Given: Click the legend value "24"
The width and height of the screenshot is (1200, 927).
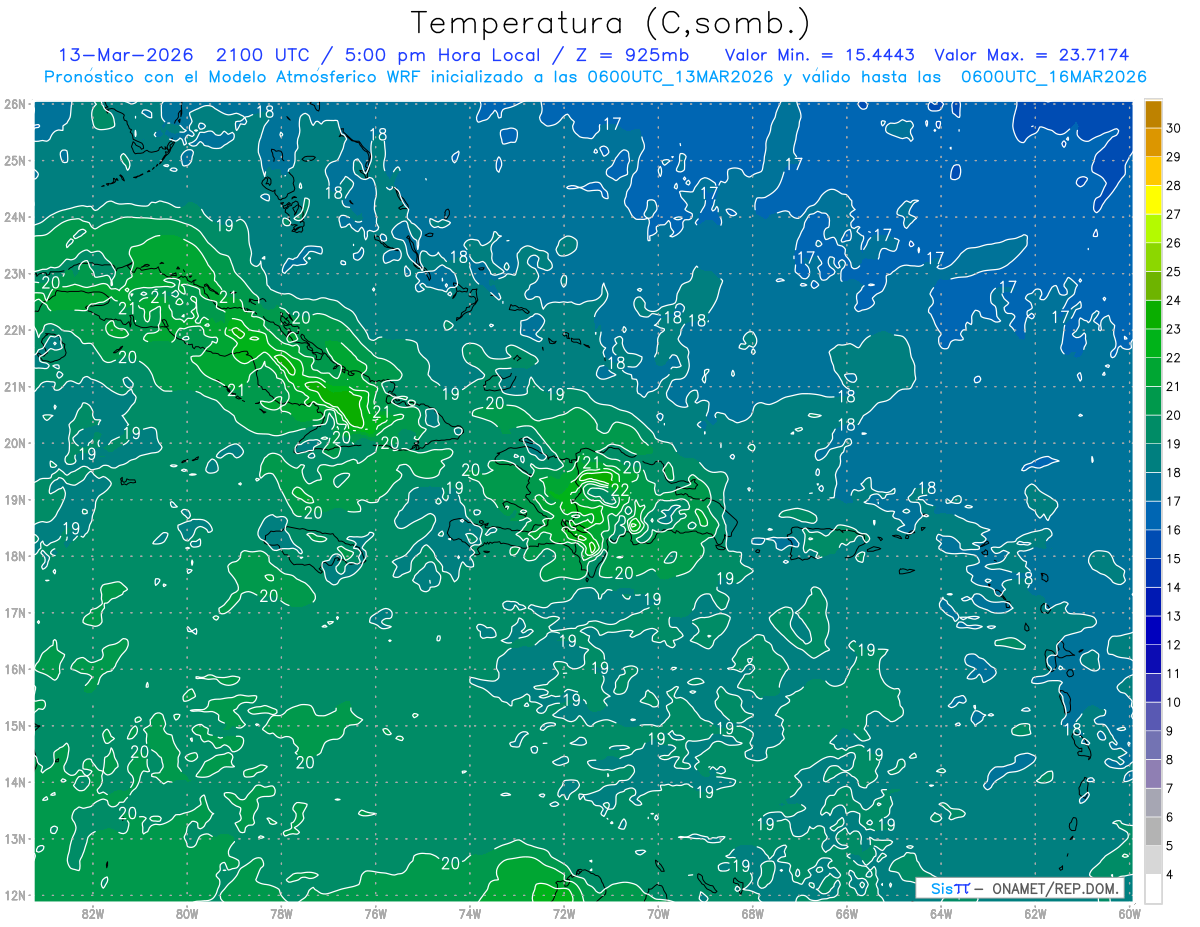Looking at the screenshot, I should [x=1174, y=300].
